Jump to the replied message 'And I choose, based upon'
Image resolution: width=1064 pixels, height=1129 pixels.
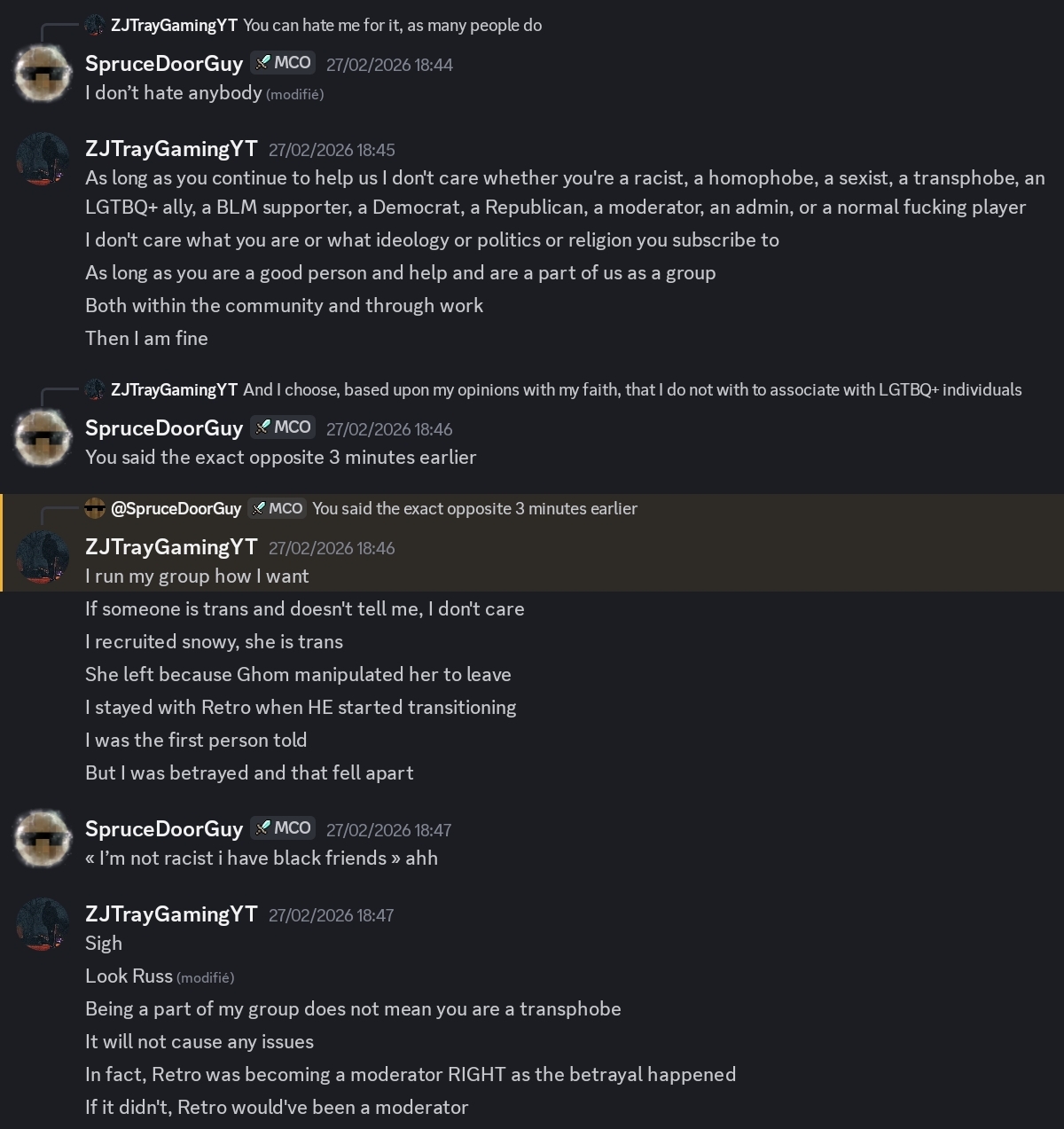tap(631, 389)
